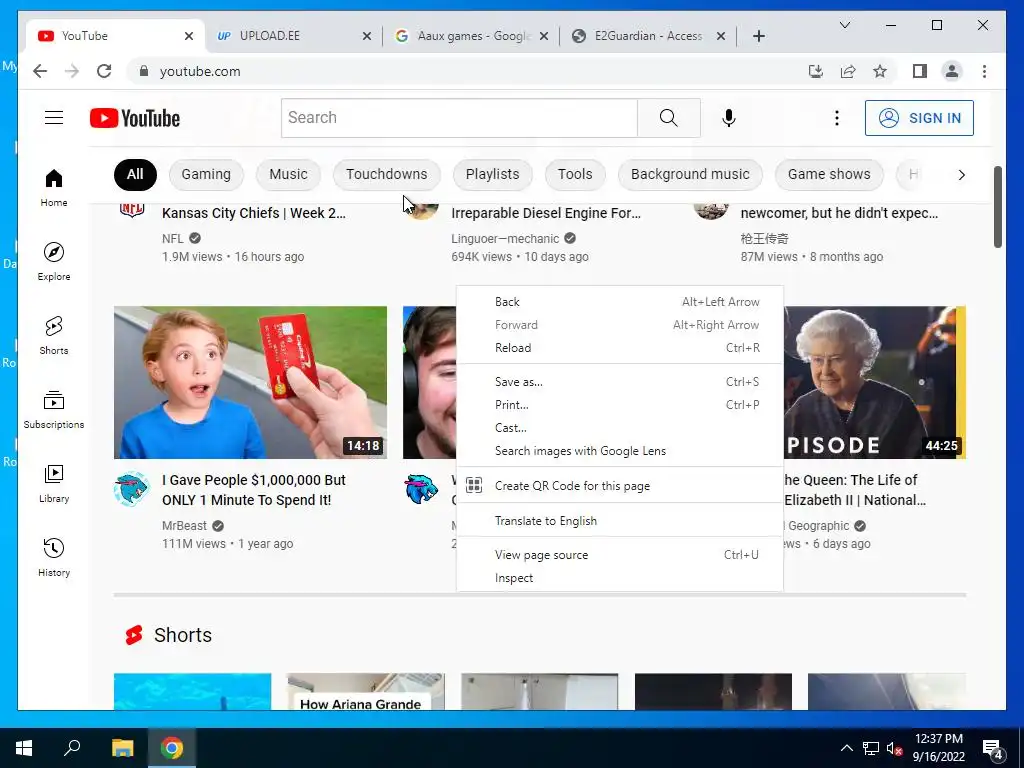Go to Home in sidebar
This screenshot has height=768, width=1024.
54,188
